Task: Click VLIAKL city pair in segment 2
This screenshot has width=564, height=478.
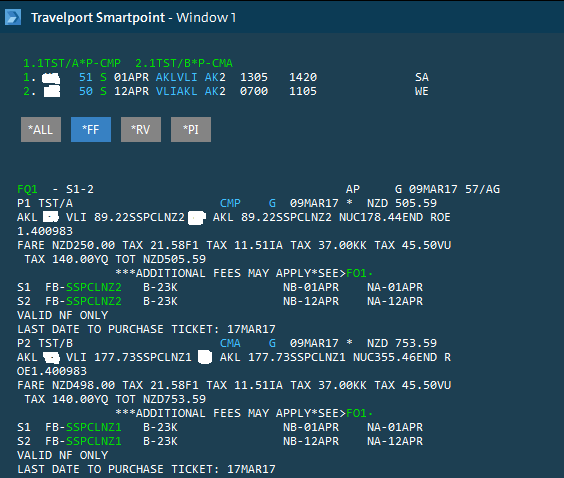Action: (x=177, y=91)
